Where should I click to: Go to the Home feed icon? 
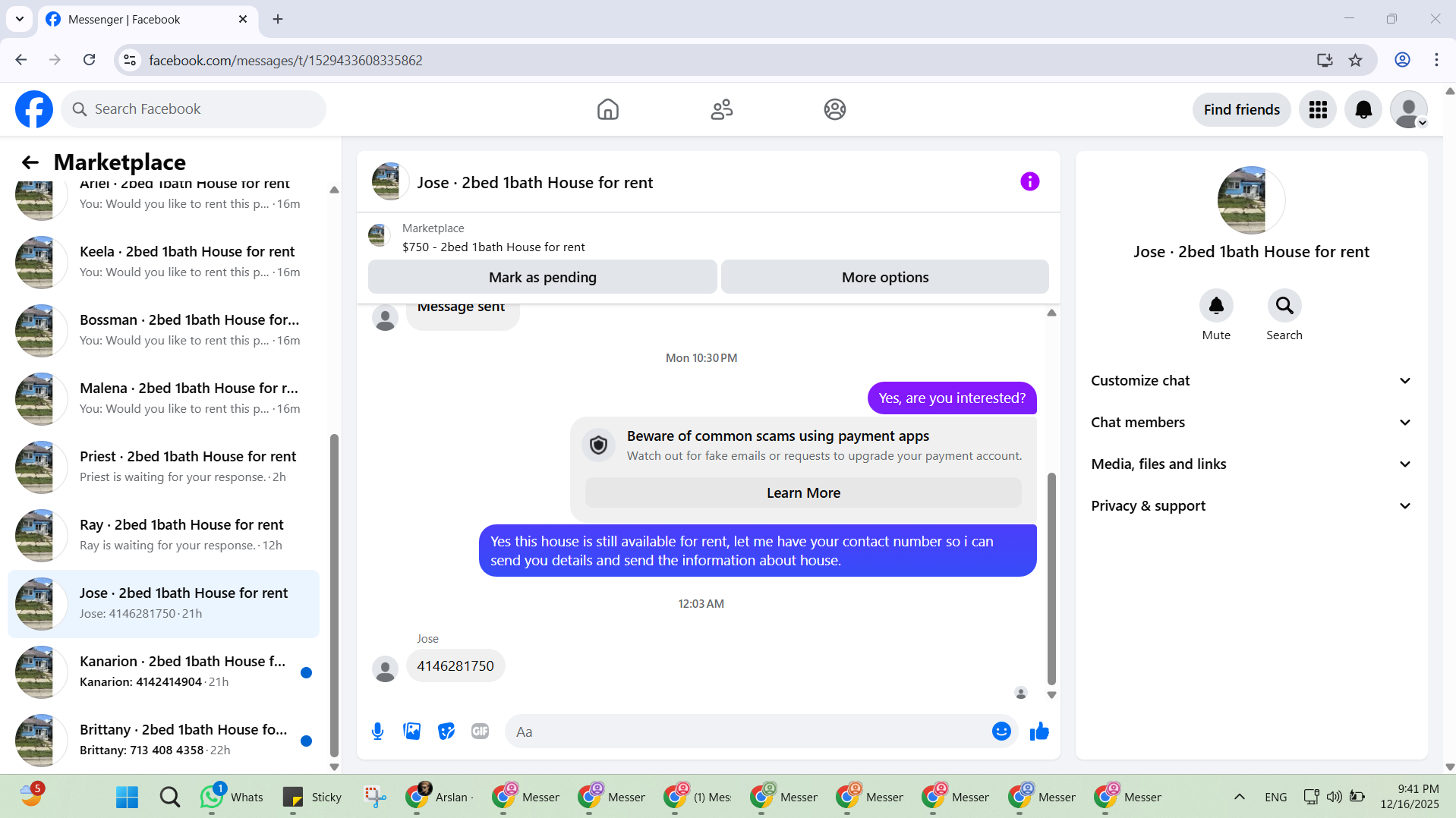608,109
